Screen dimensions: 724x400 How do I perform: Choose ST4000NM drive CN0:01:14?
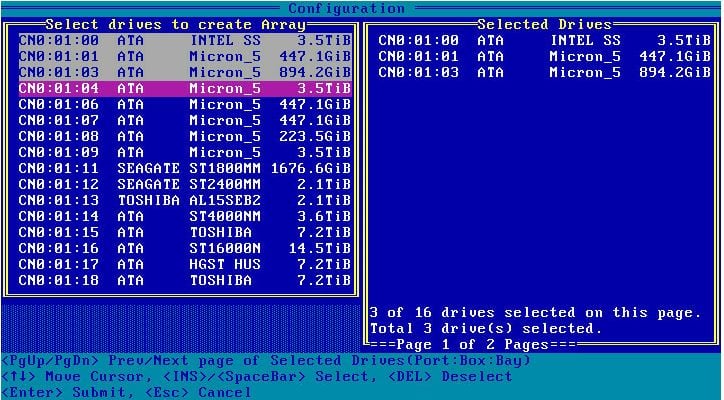(185, 216)
